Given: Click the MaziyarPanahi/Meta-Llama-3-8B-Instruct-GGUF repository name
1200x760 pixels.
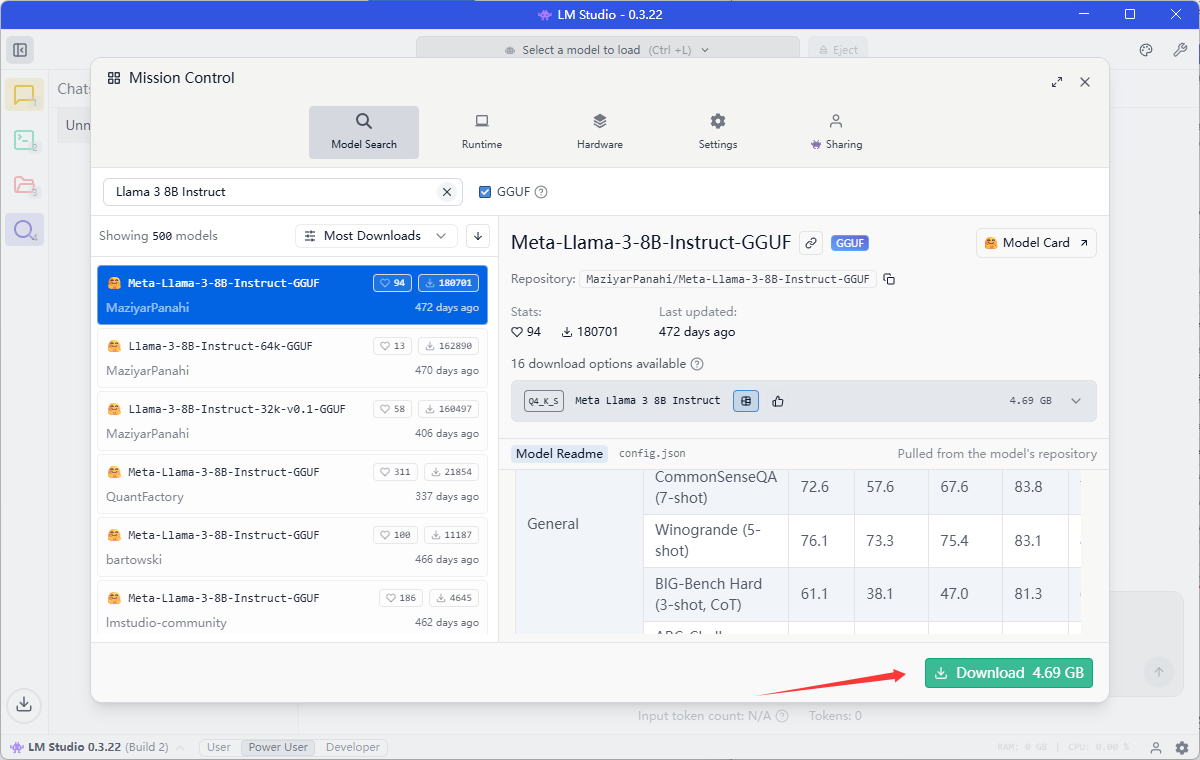Looking at the screenshot, I should click(x=728, y=279).
